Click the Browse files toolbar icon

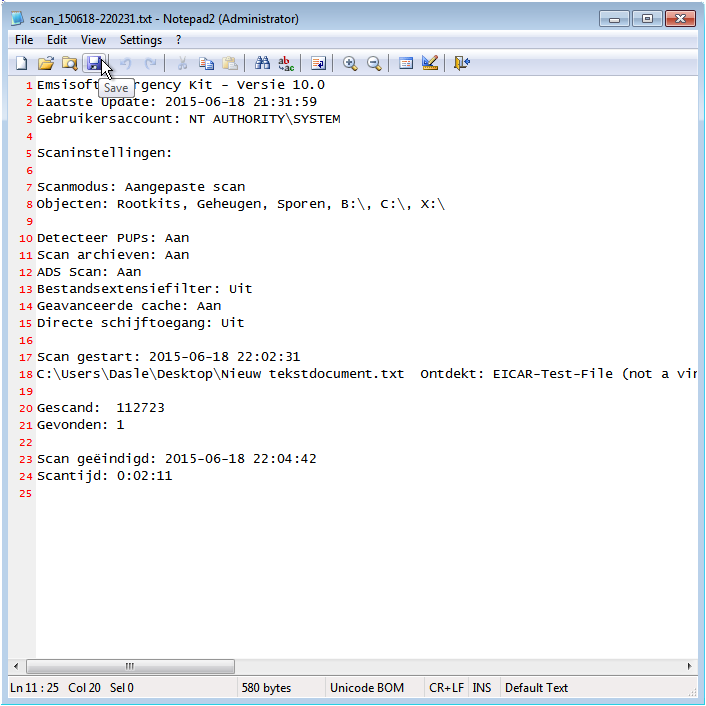[x=69, y=63]
